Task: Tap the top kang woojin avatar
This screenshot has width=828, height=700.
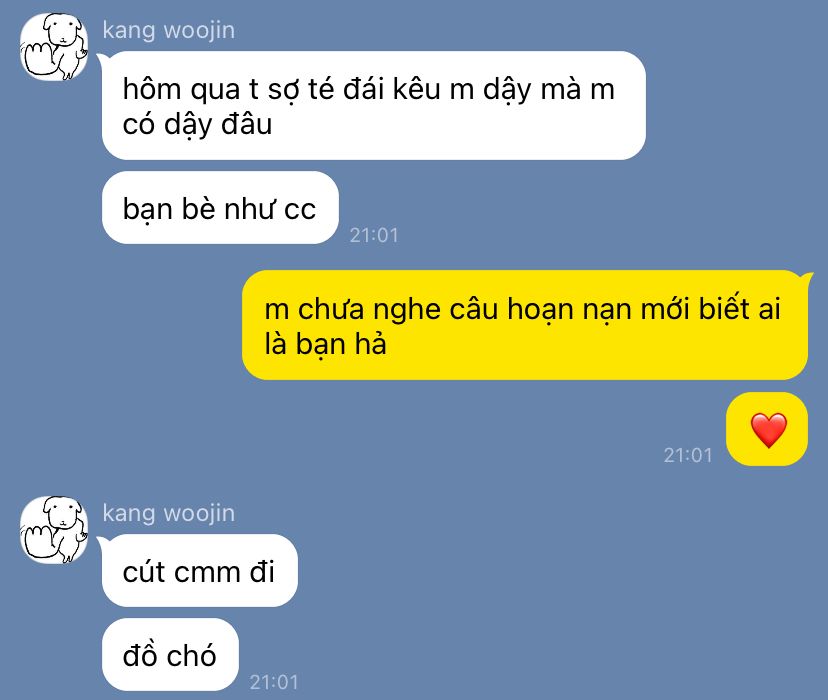Action: pos(54,47)
